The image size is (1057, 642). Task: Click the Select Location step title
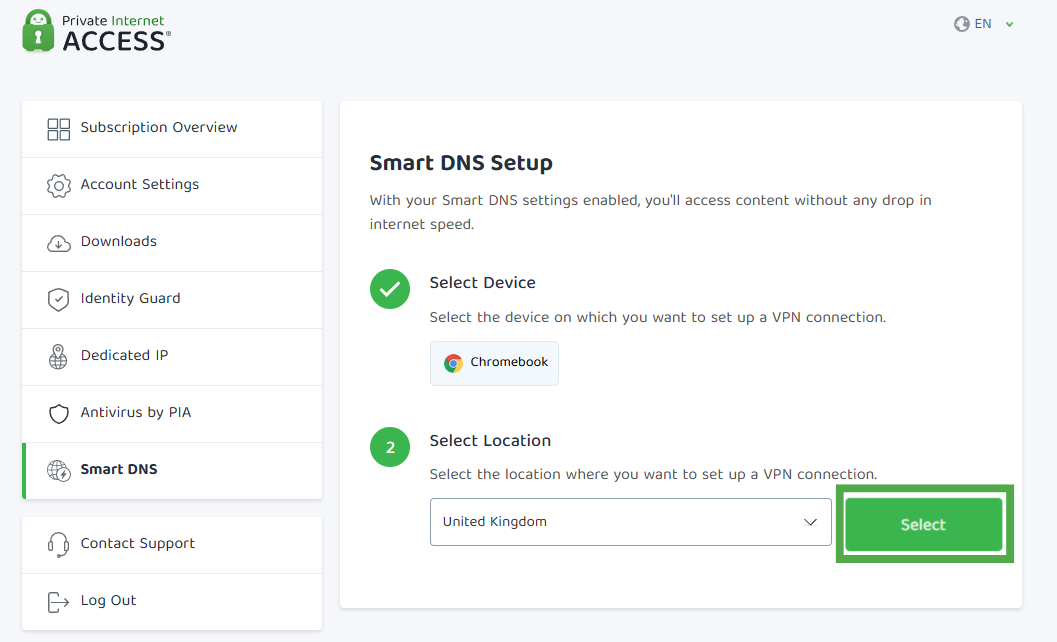(x=490, y=441)
